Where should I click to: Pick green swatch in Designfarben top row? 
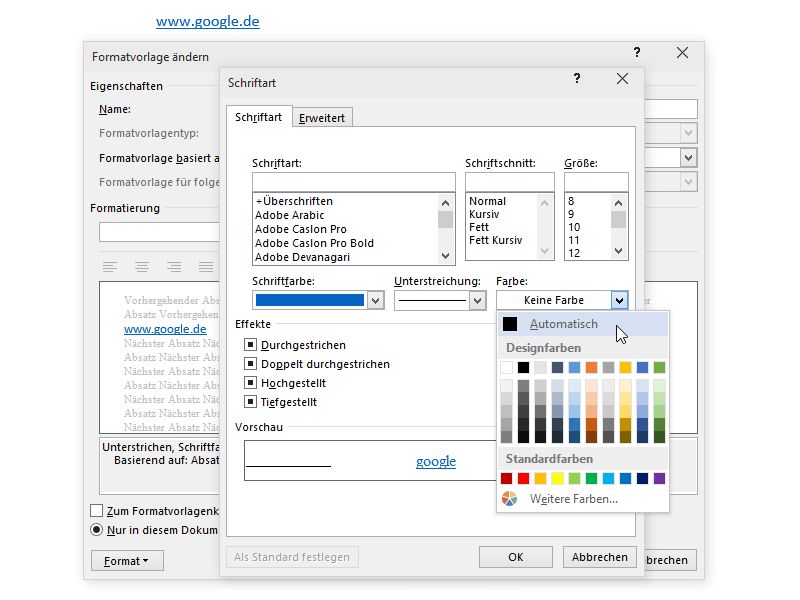tap(659, 367)
